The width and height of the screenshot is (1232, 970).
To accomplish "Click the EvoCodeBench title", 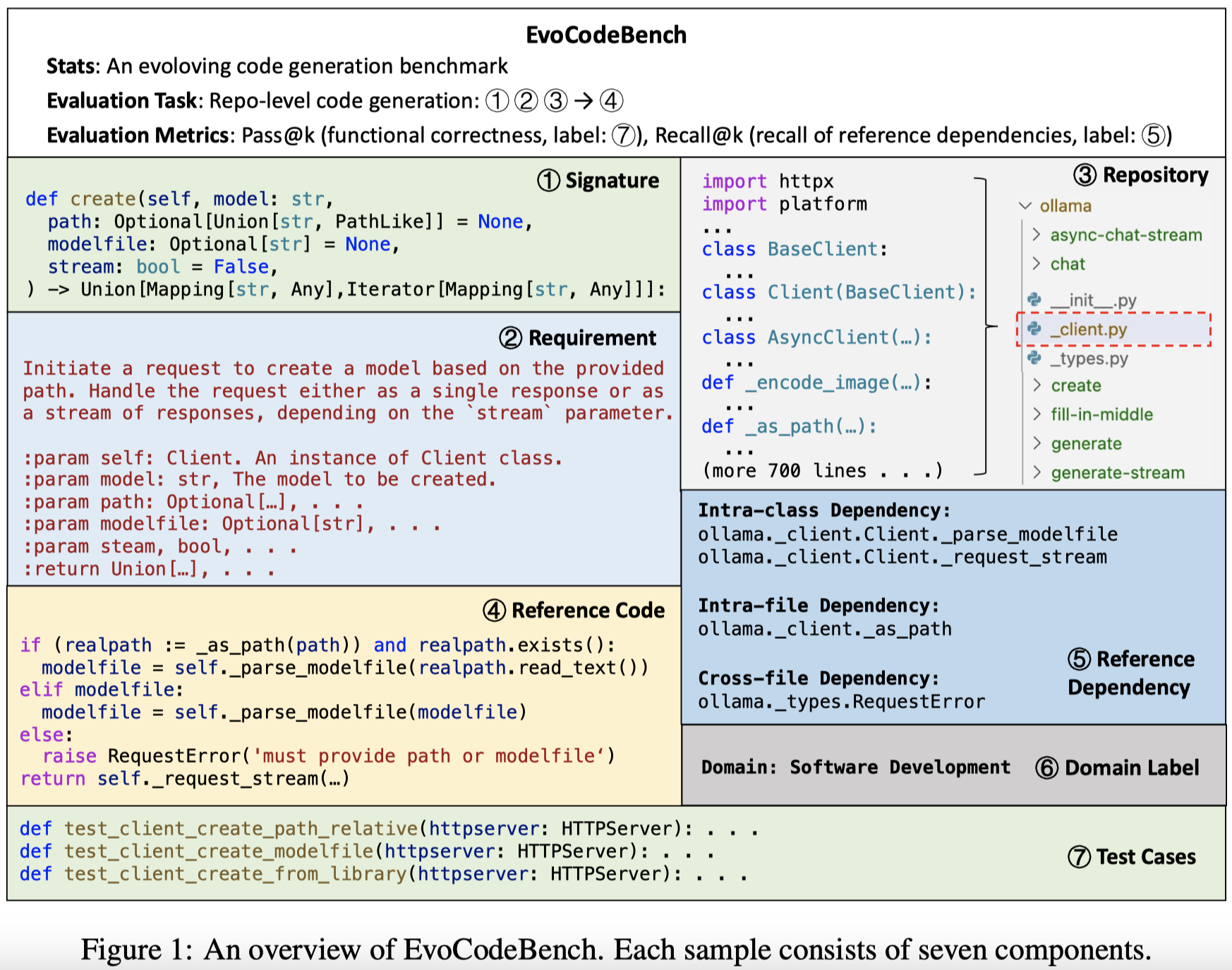I will point(606,35).
